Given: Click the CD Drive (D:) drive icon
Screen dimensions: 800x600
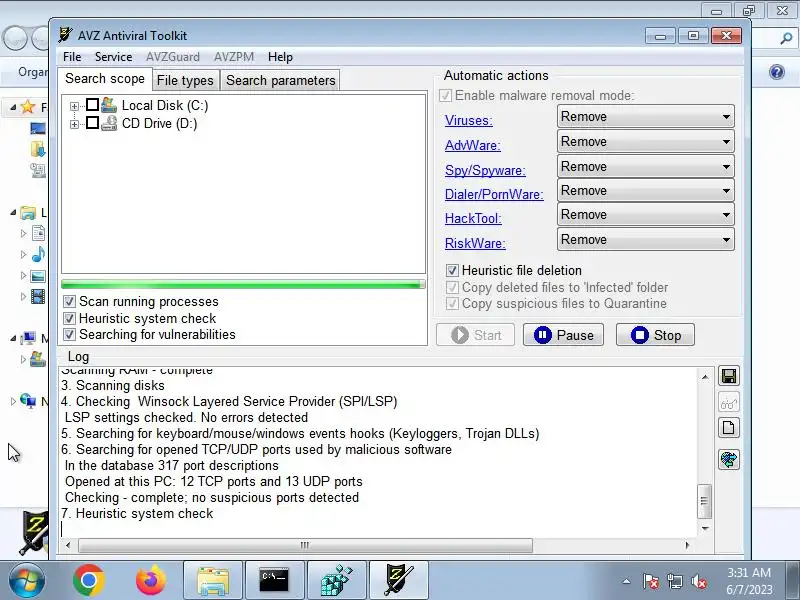Looking at the screenshot, I should 109,123.
